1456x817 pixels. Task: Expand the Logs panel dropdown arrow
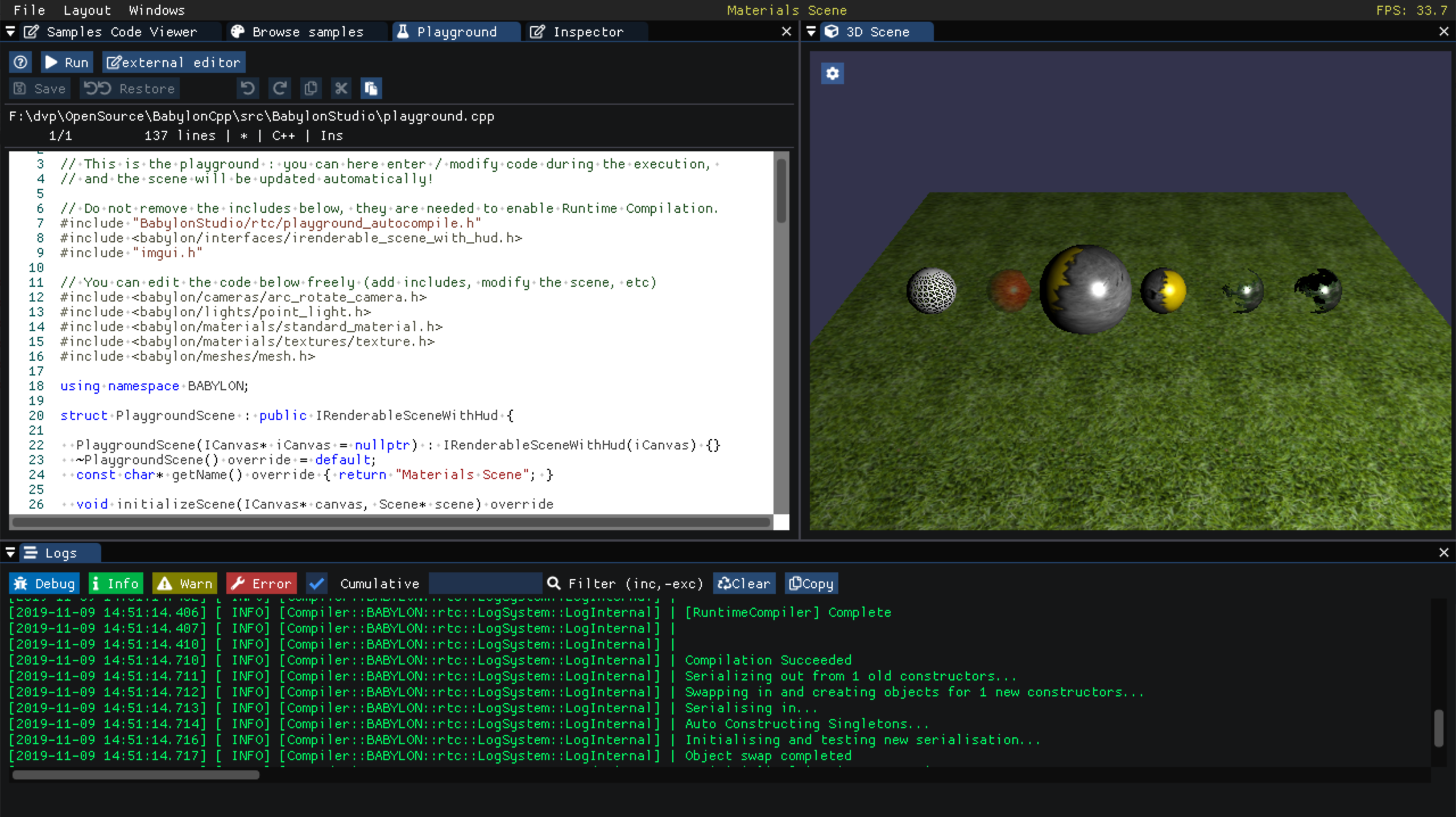(x=10, y=552)
